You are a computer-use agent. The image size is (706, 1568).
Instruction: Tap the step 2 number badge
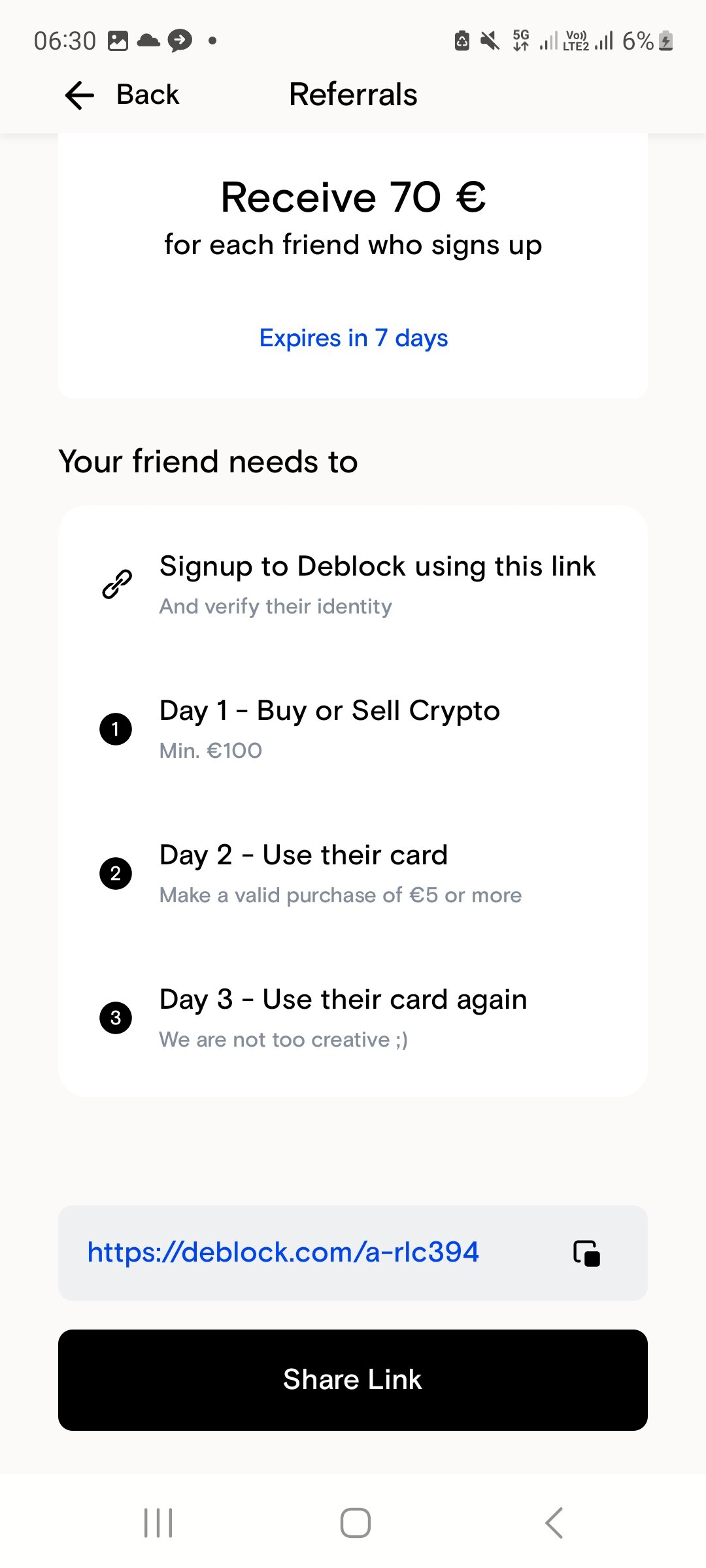pyautogui.click(x=116, y=874)
